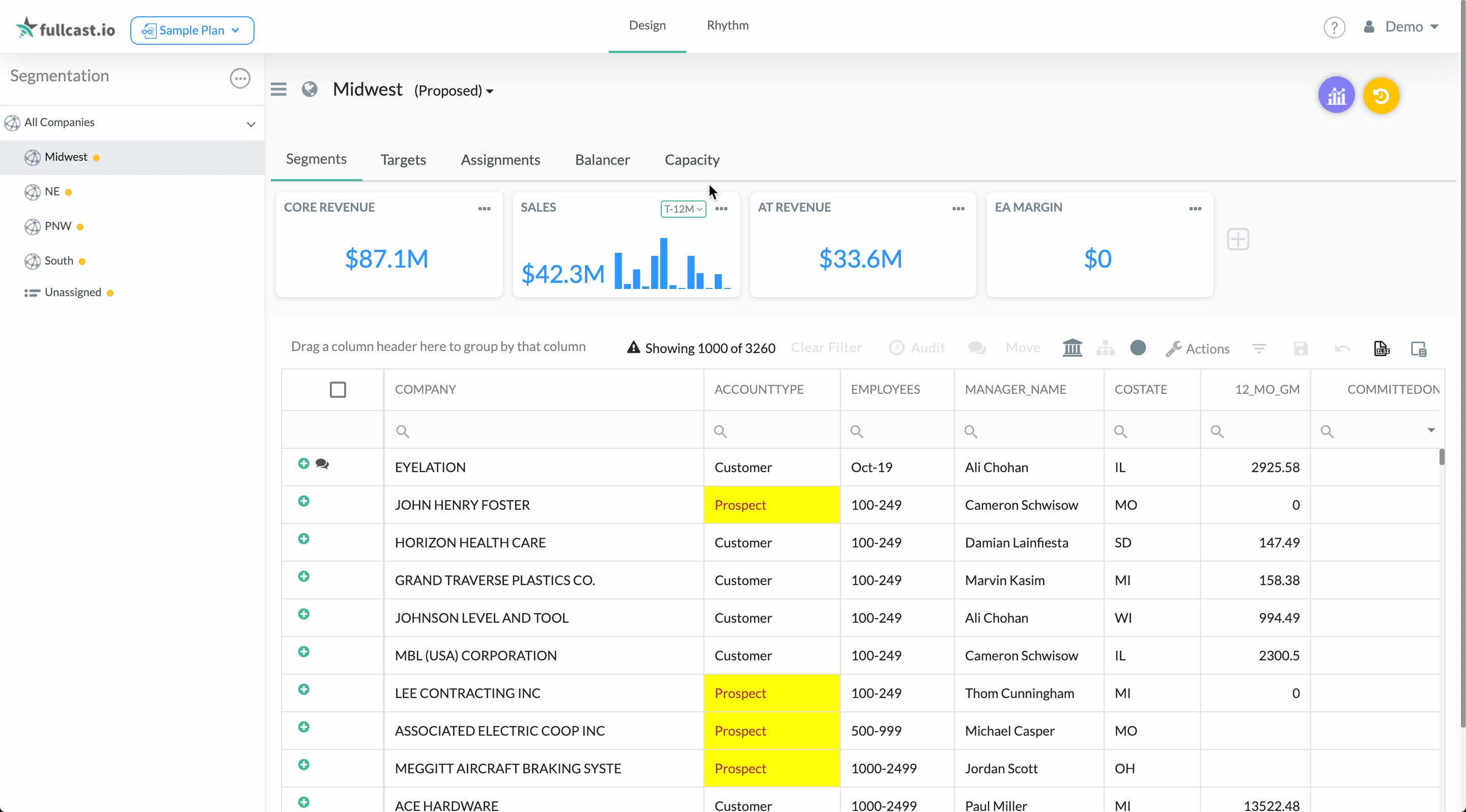Open AT Revenue card options ellipsis

pos(958,209)
